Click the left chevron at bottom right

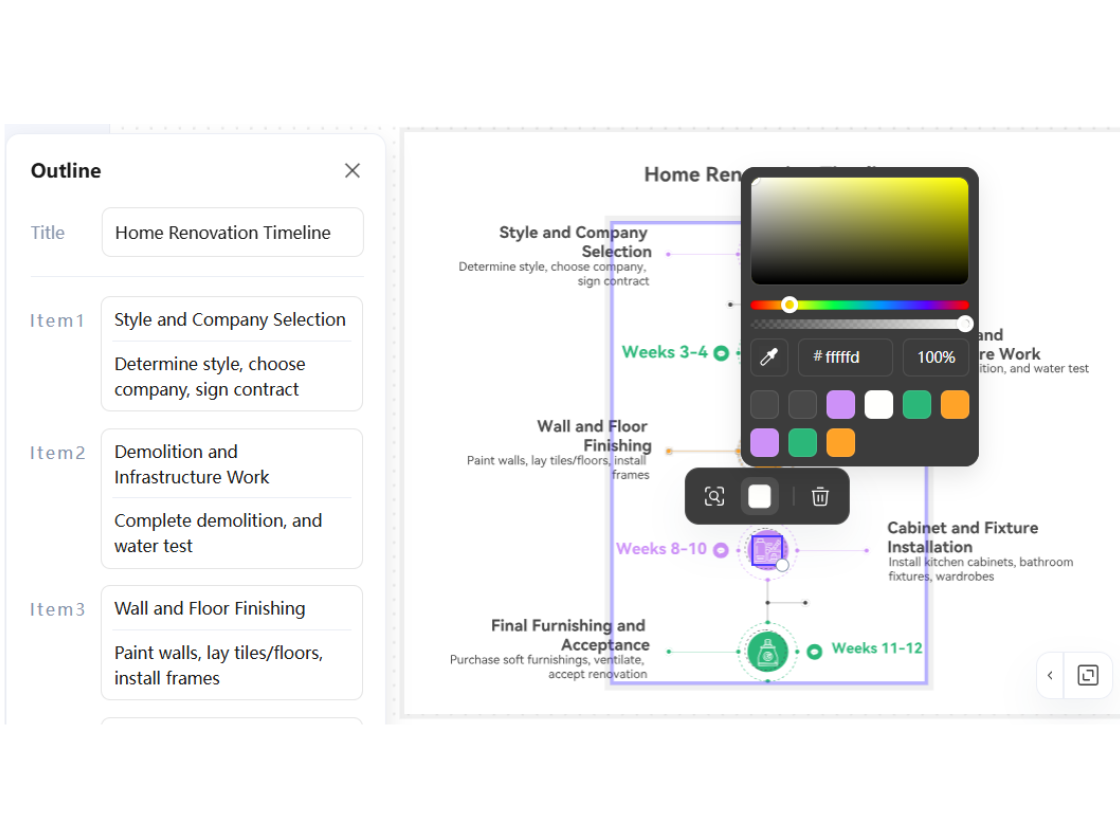pos(1050,675)
